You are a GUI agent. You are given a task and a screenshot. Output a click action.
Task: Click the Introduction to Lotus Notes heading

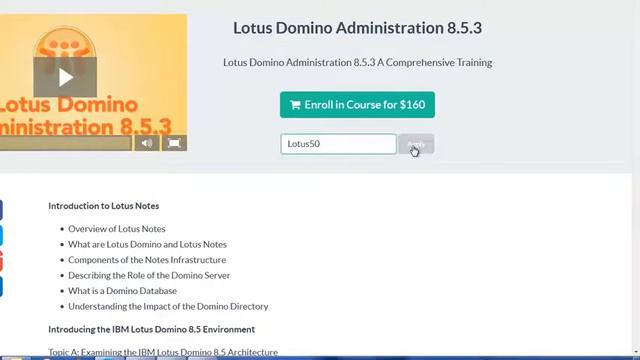pyautogui.click(x=104, y=206)
